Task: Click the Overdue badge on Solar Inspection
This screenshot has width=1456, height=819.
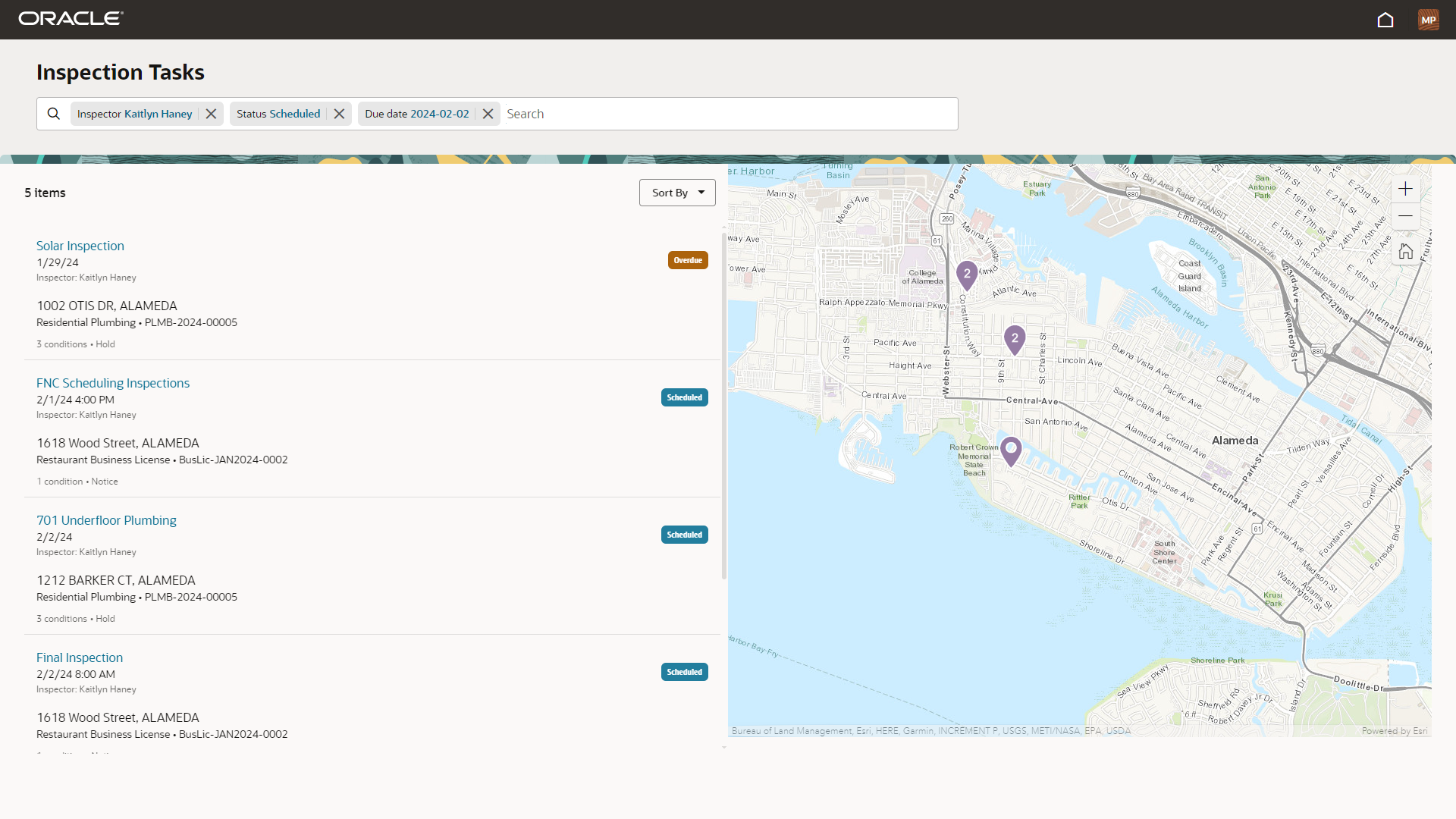Action: point(687,259)
